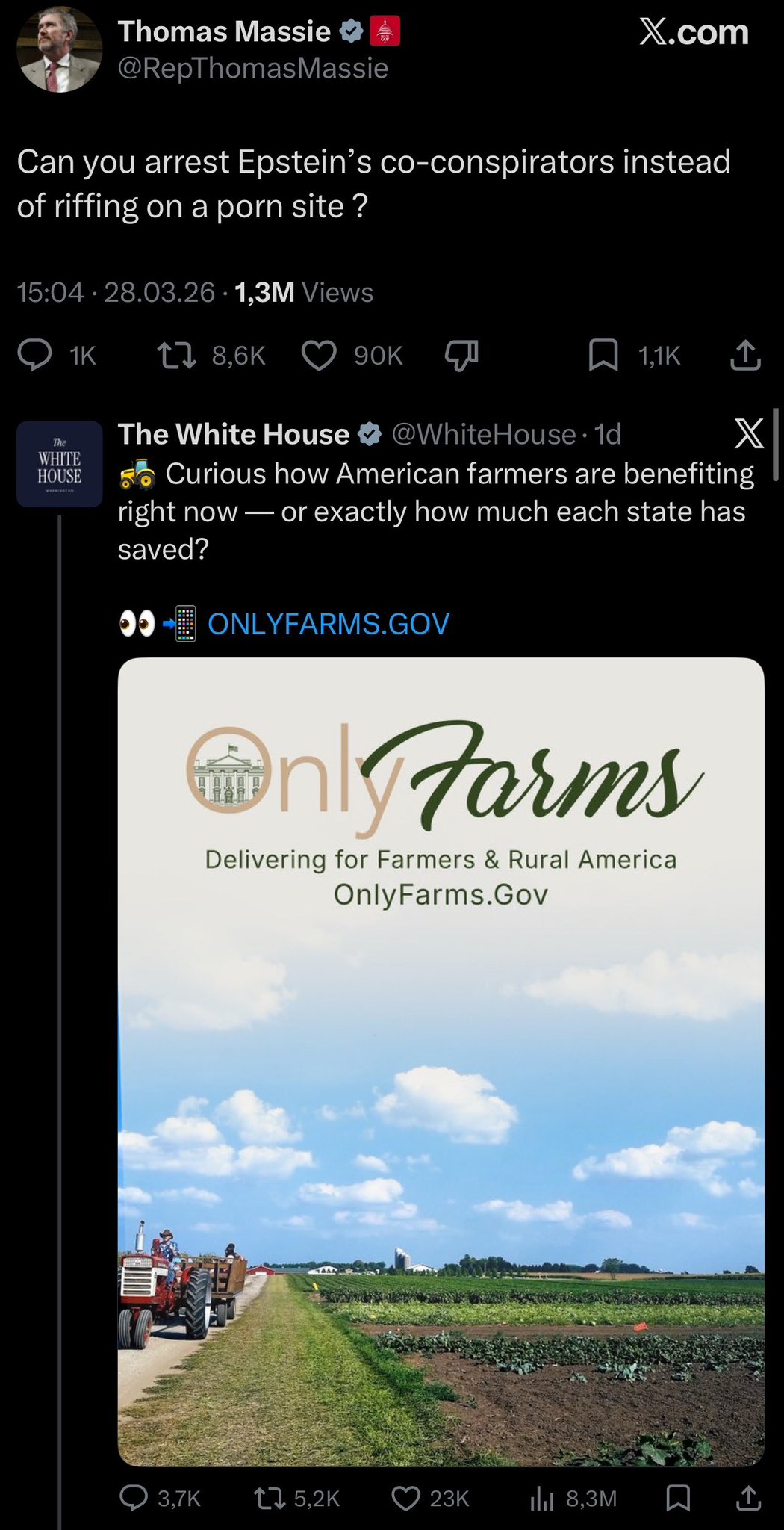This screenshot has height=1530, width=784.
Task: Open Thomas Massie's profile picture
Action: click(x=59, y=51)
